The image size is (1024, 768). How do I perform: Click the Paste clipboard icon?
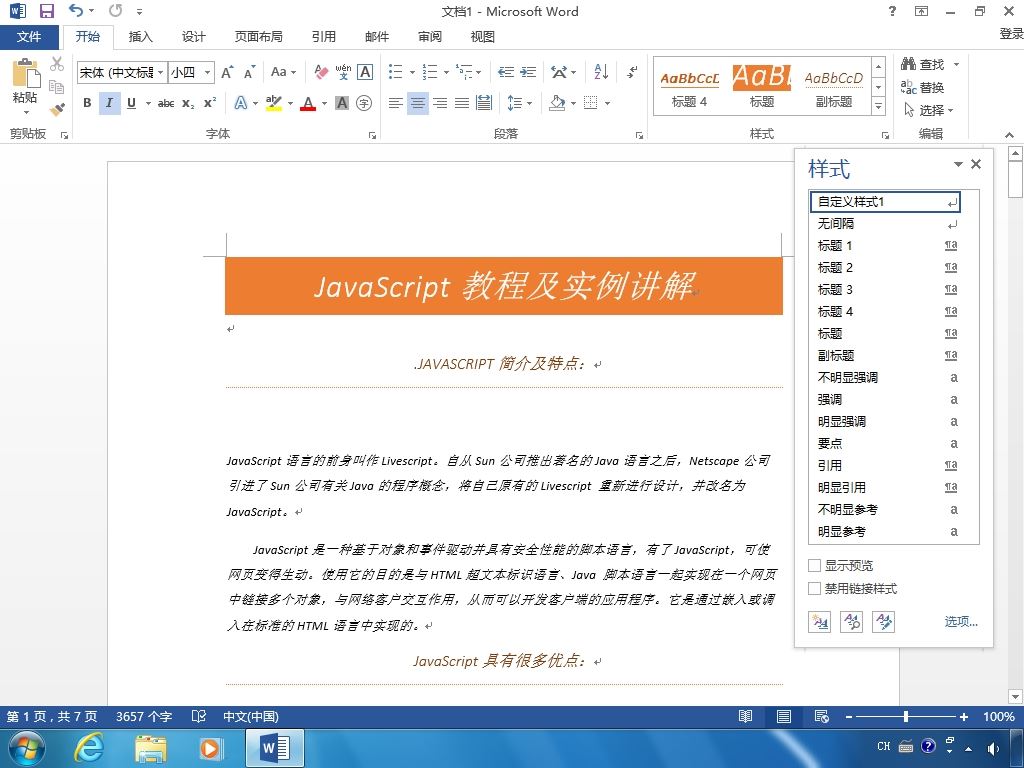tap(25, 74)
